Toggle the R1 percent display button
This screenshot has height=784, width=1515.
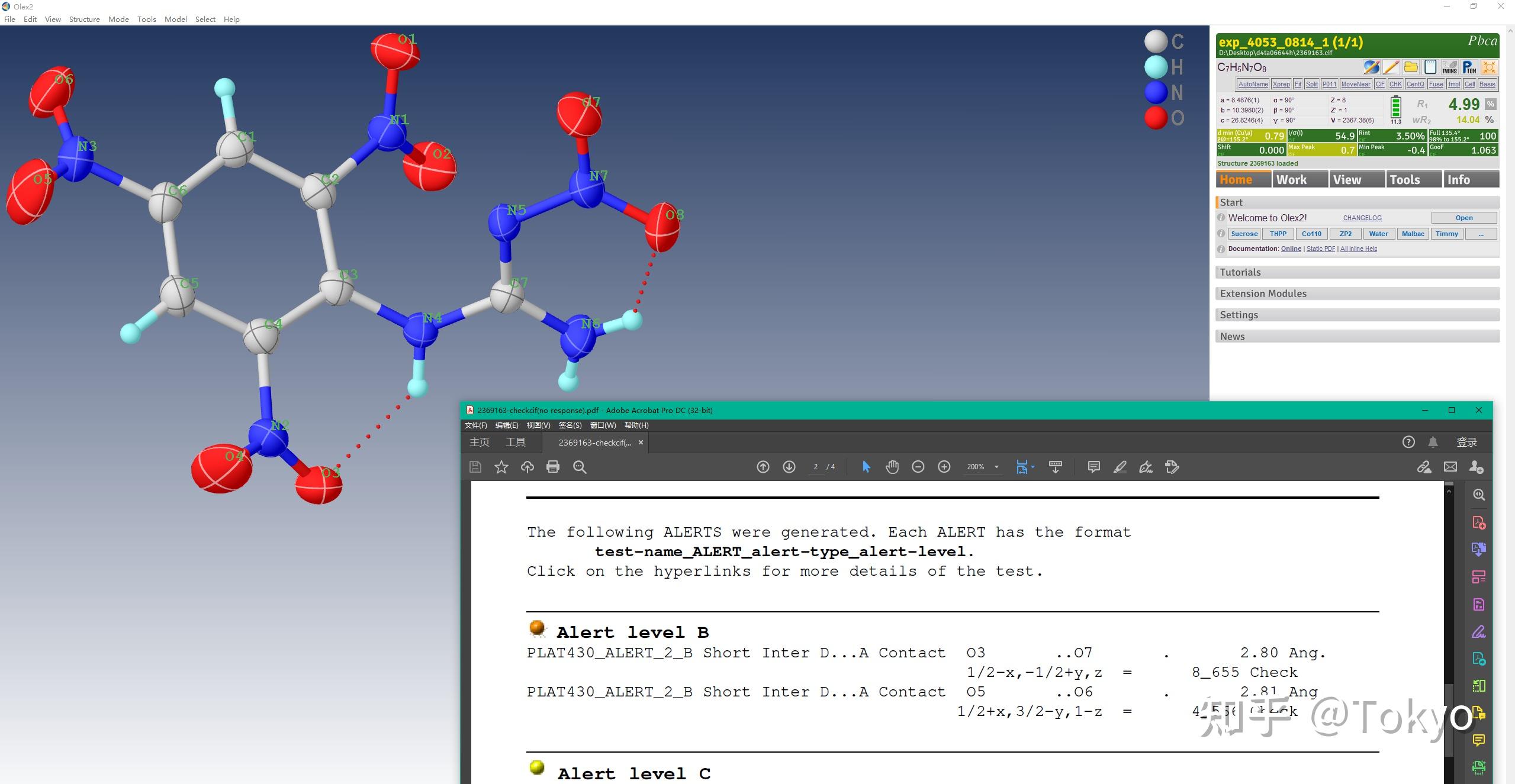pyautogui.click(x=1491, y=104)
